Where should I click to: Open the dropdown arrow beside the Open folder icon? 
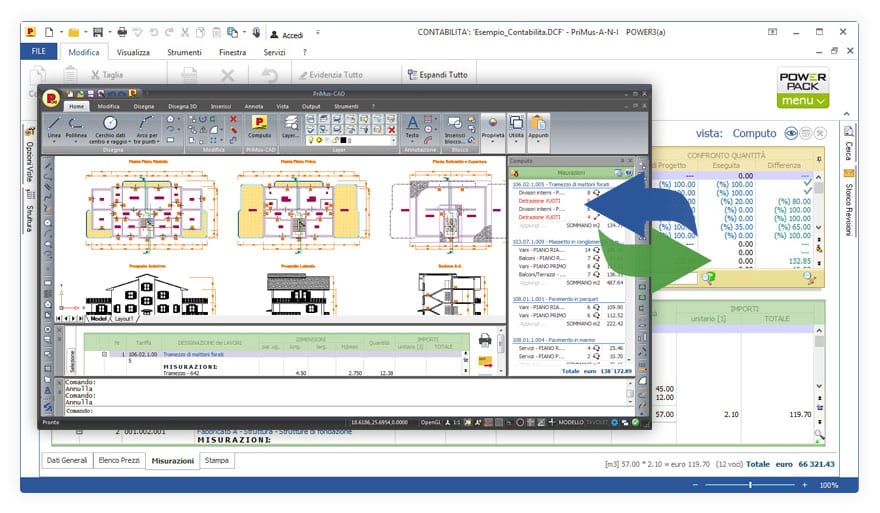point(85,33)
